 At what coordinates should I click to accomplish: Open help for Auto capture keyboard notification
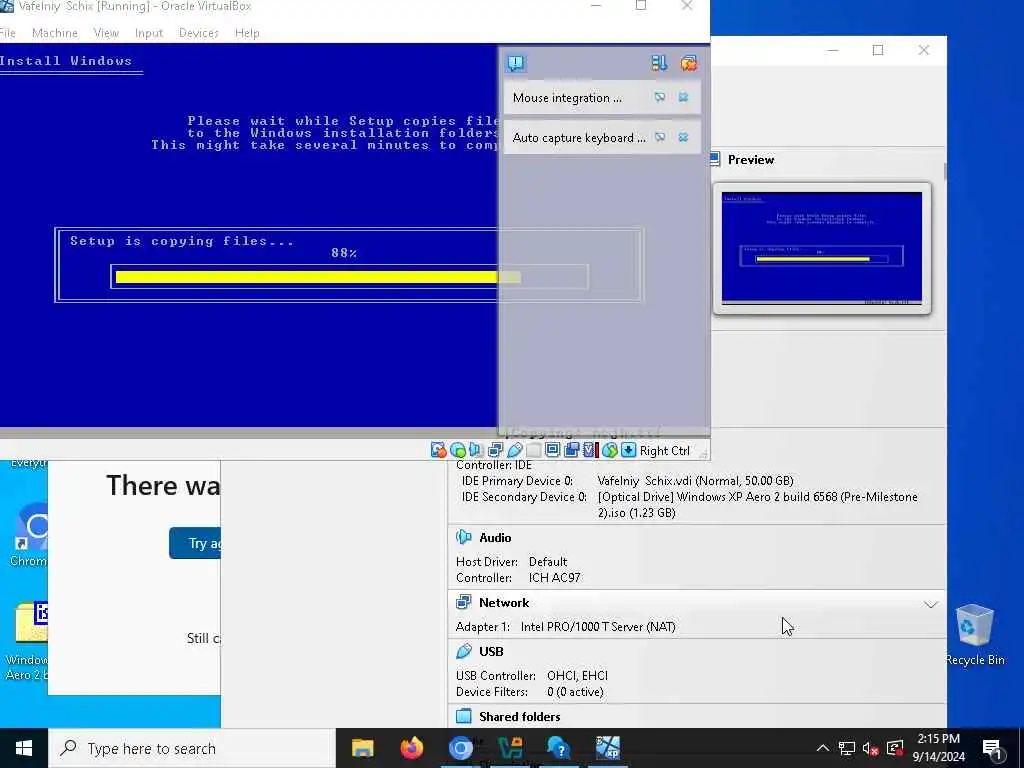point(660,137)
